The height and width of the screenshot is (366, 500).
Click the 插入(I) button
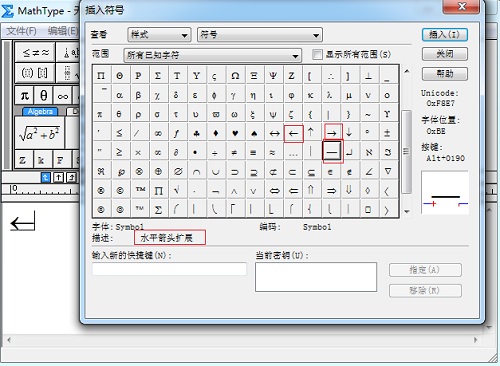pyautogui.click(x=445, y=34)
